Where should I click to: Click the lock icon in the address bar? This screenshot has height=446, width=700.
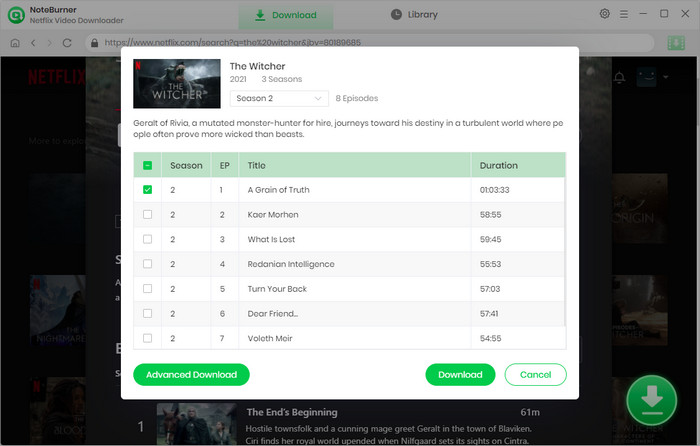coord(94,43)
